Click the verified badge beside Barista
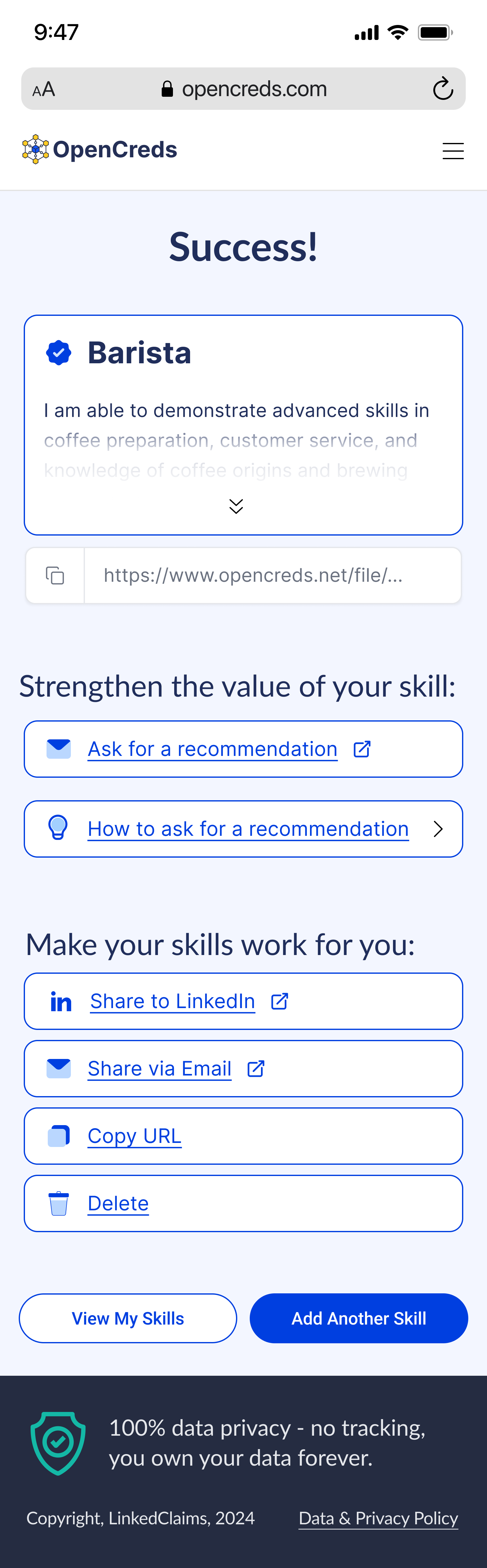Viewport: 487px width, 1568px height. point(58,352)
